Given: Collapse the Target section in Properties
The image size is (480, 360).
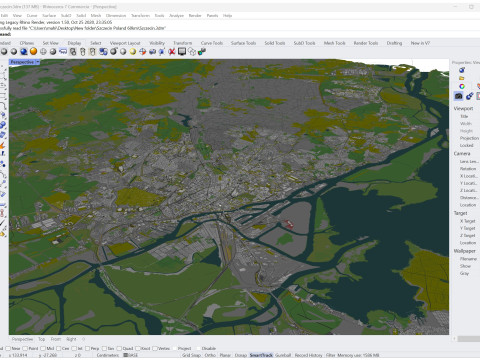Looking at the screenshot, I should pos(461,213).
